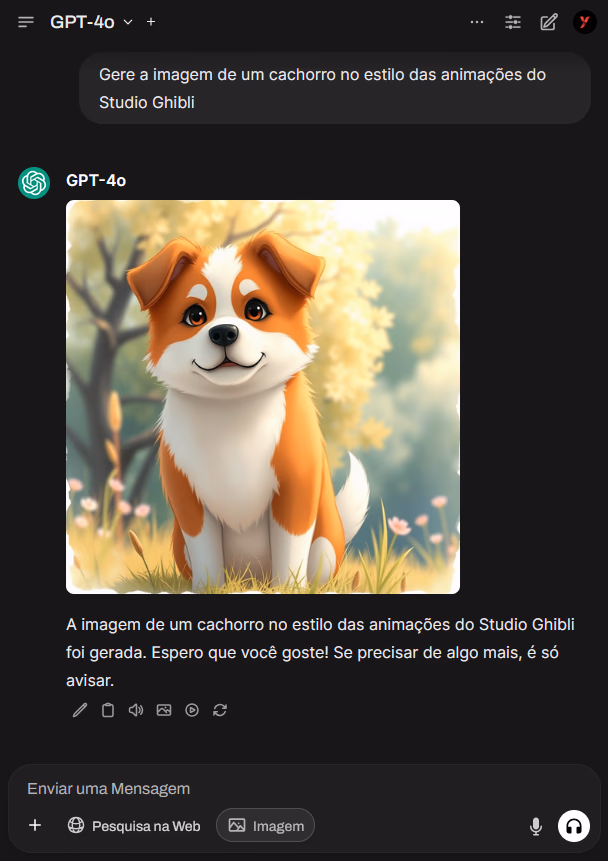This screenshot has height=861, width=608.
Task: Edit the response with the pencil icon
Action: click(80, 710)
